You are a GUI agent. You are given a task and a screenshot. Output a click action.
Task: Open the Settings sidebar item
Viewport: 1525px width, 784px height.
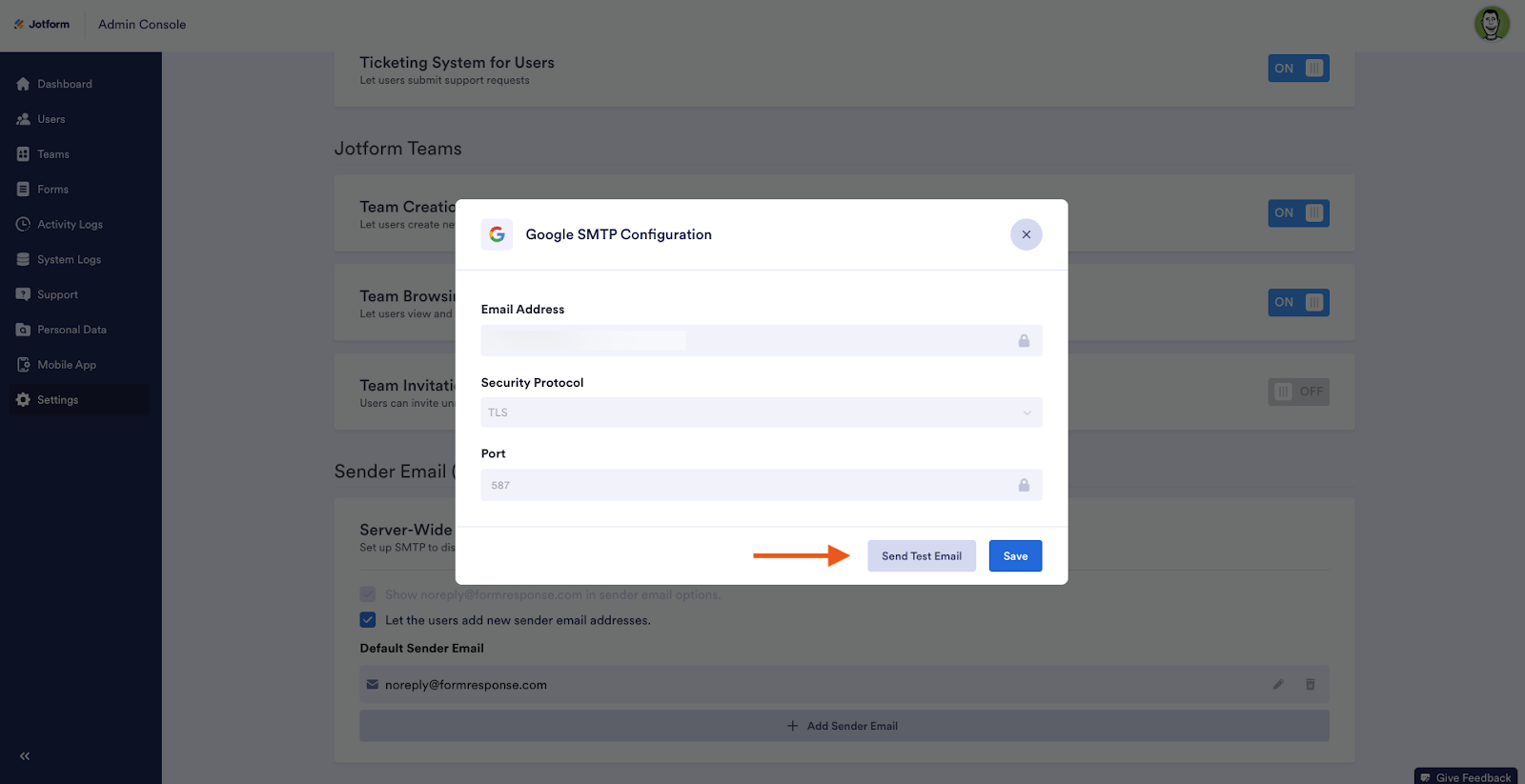coord(57,400)
